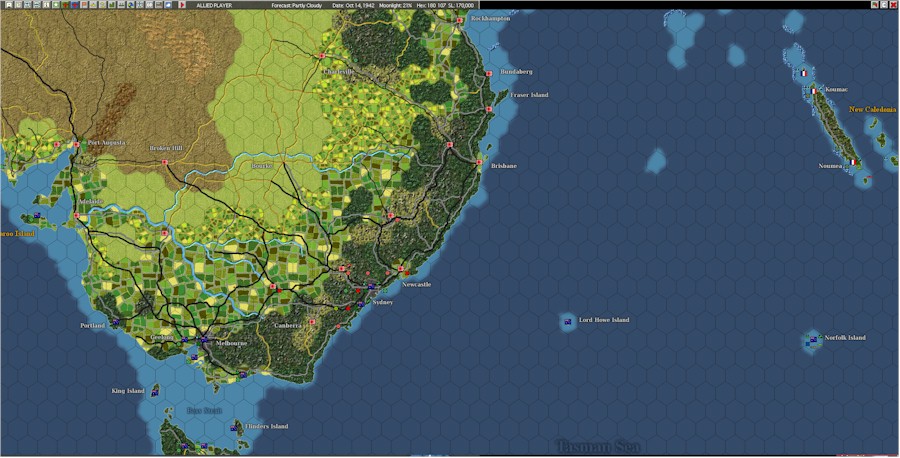Click the red star on blue toolbar icon

(75, 5)
